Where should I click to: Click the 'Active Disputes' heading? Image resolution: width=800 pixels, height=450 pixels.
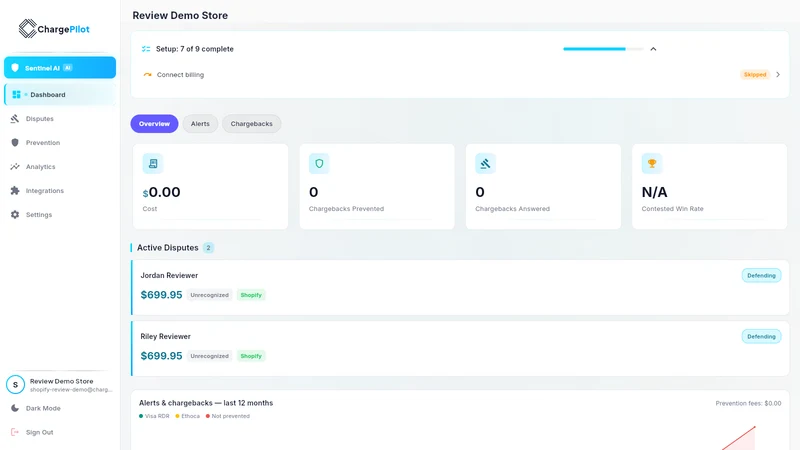(167, 247)
